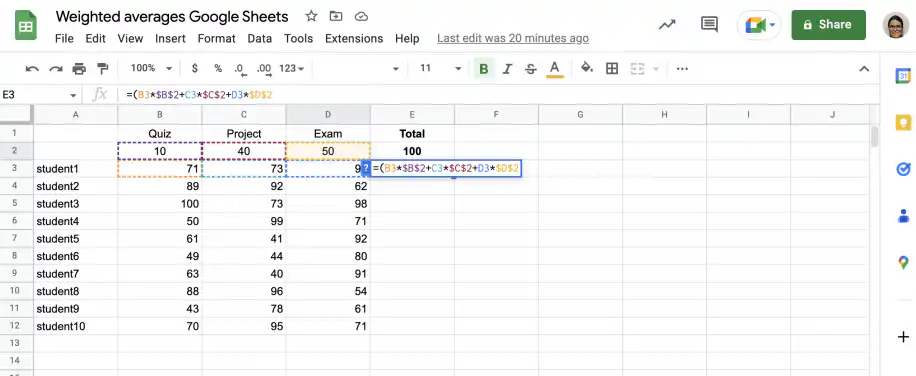Check cloud save status icon

coord(362,16)
